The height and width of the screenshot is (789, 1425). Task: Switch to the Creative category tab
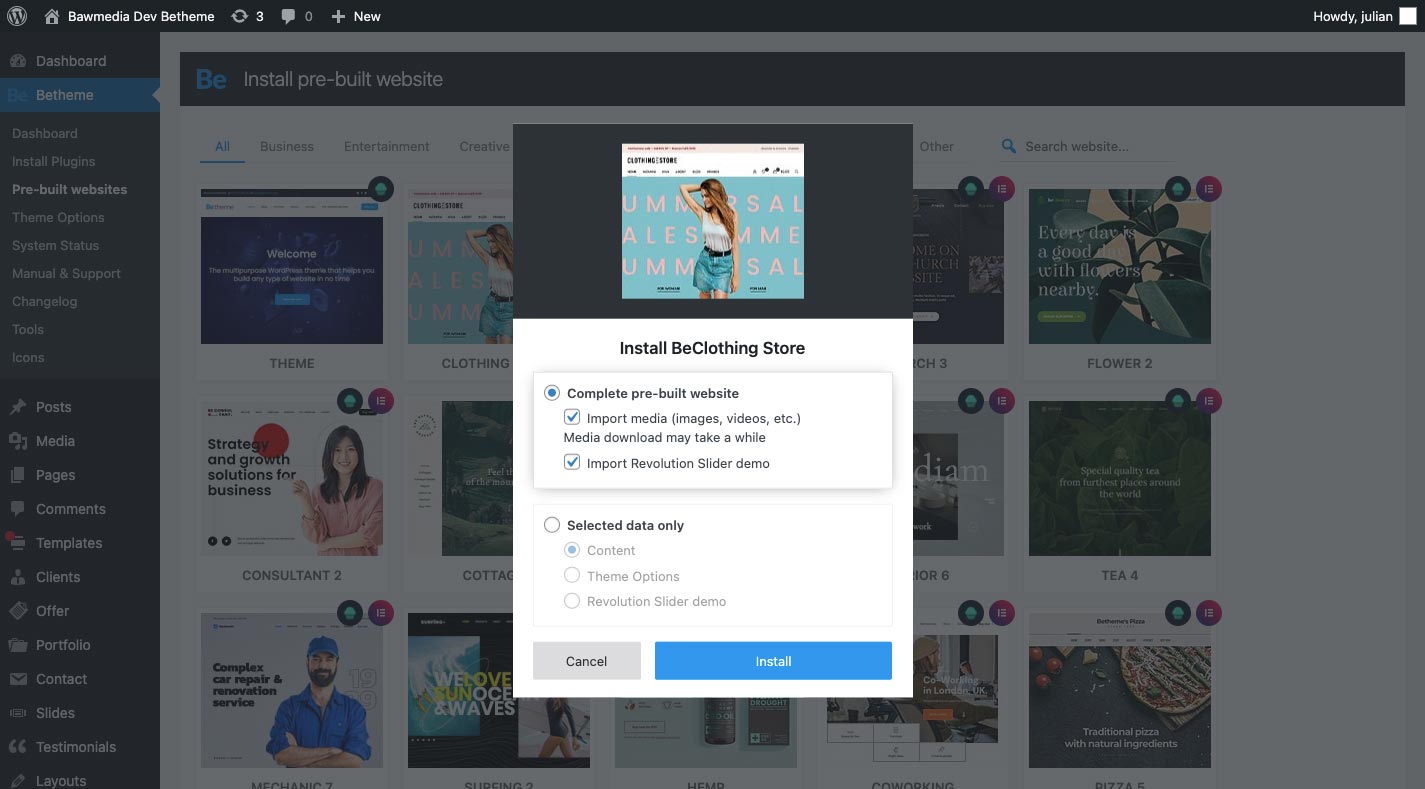coord(485,146)
